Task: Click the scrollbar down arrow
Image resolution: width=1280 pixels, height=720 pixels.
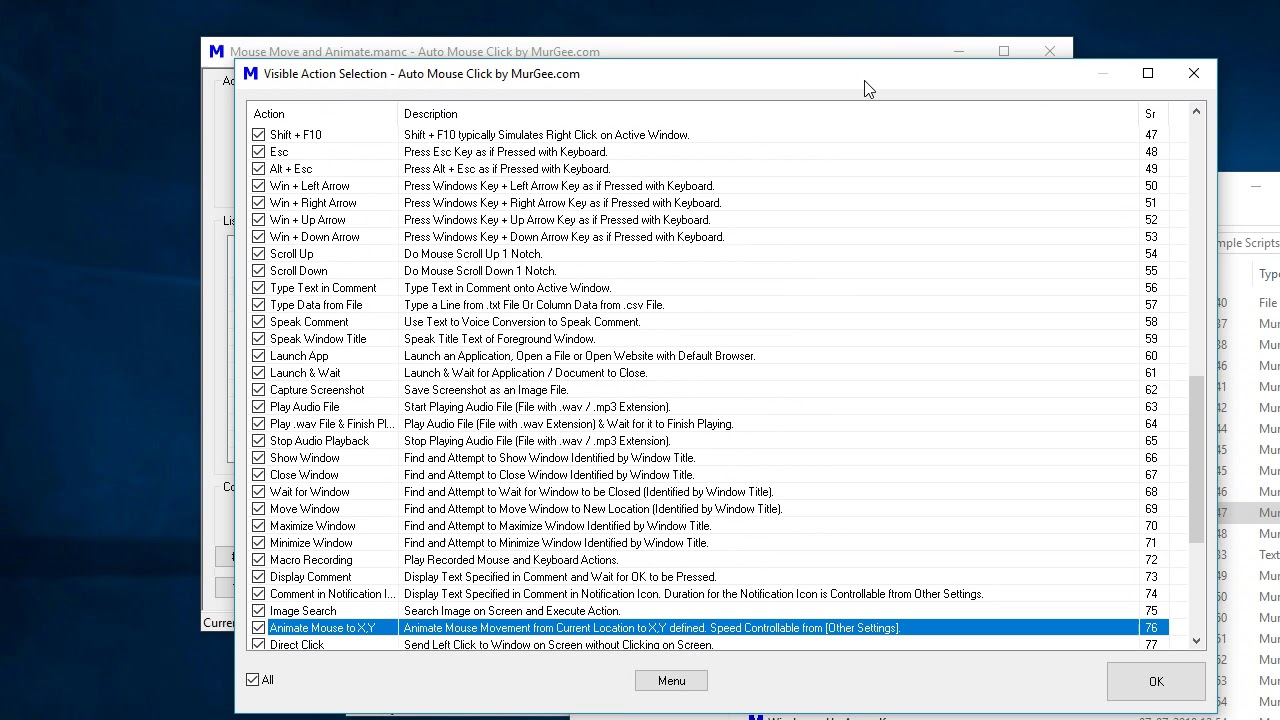Action: 1196,641
